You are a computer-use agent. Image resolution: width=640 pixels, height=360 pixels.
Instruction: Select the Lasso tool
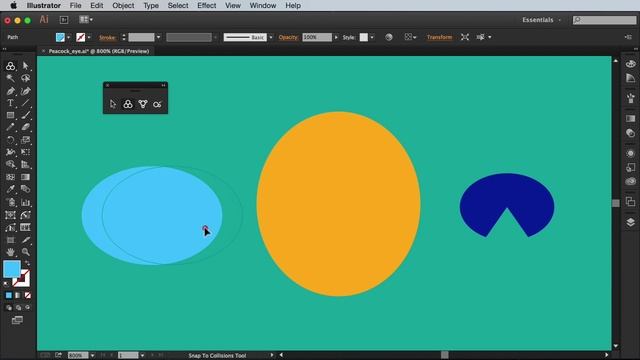pos(25,78)
